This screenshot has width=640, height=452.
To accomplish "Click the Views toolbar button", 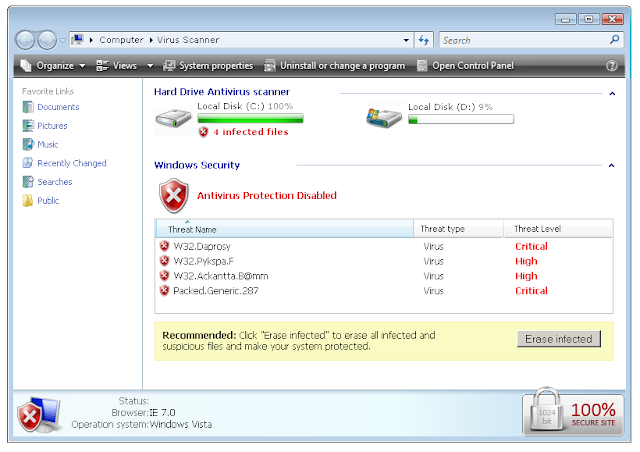I will point(117,66).
